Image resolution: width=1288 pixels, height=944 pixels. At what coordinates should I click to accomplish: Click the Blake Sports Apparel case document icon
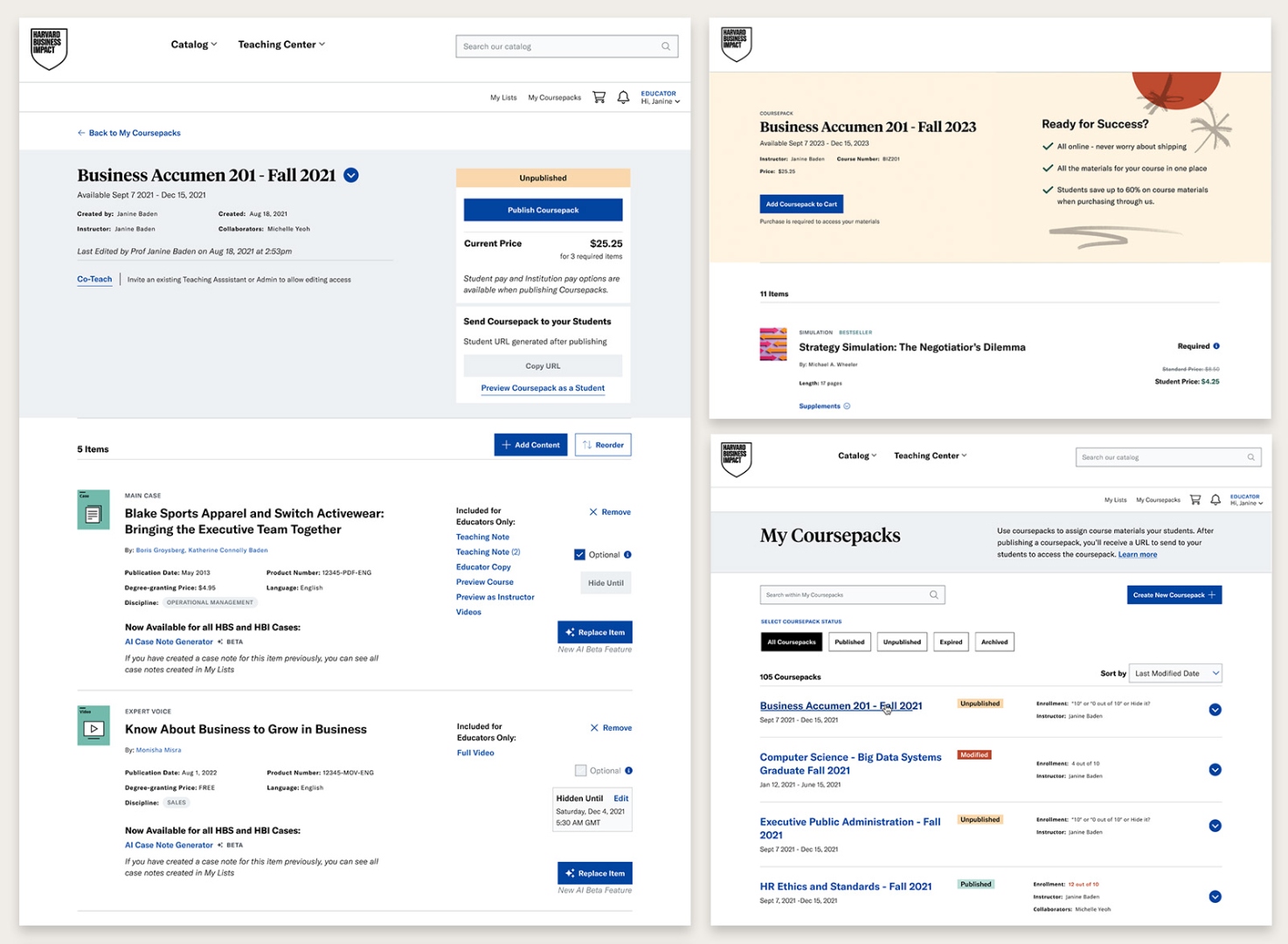(x=93, y=510)
